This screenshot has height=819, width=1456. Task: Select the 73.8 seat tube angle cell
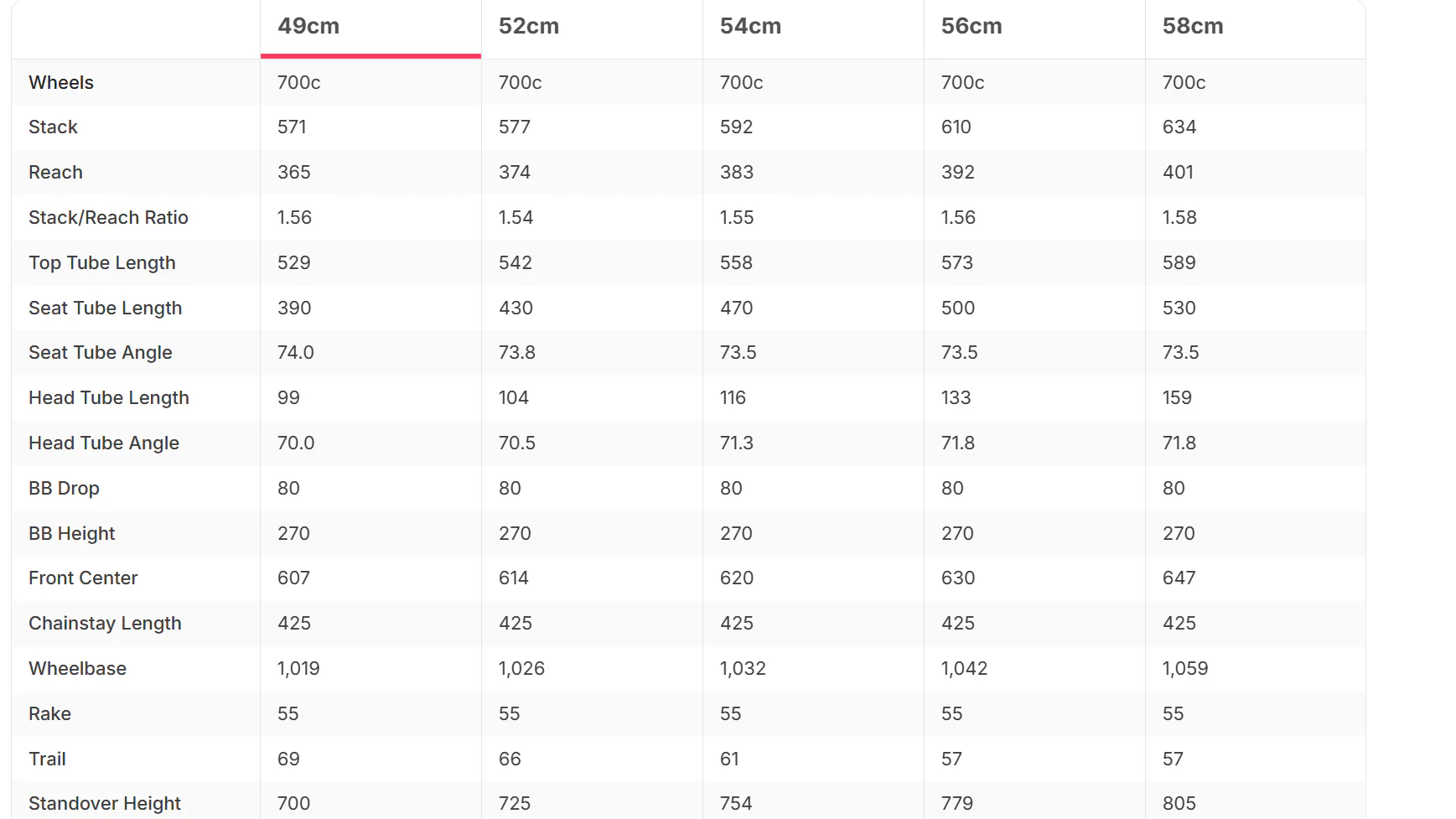(517, 352)
